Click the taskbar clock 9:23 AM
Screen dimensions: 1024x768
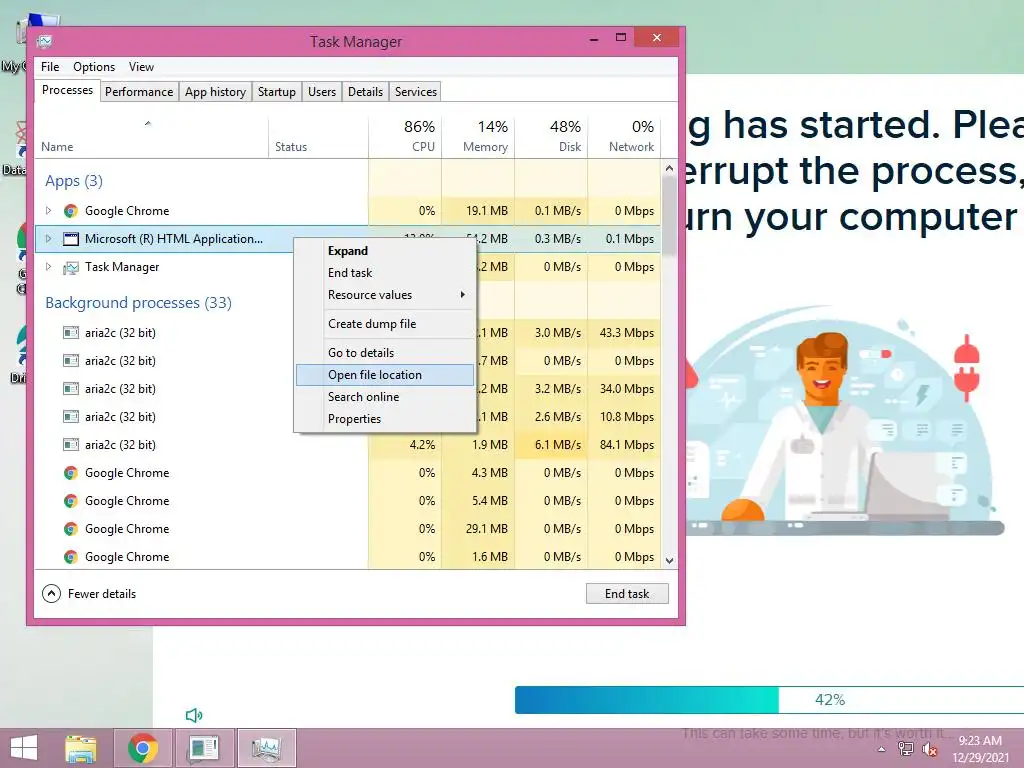tap(980, 741)
